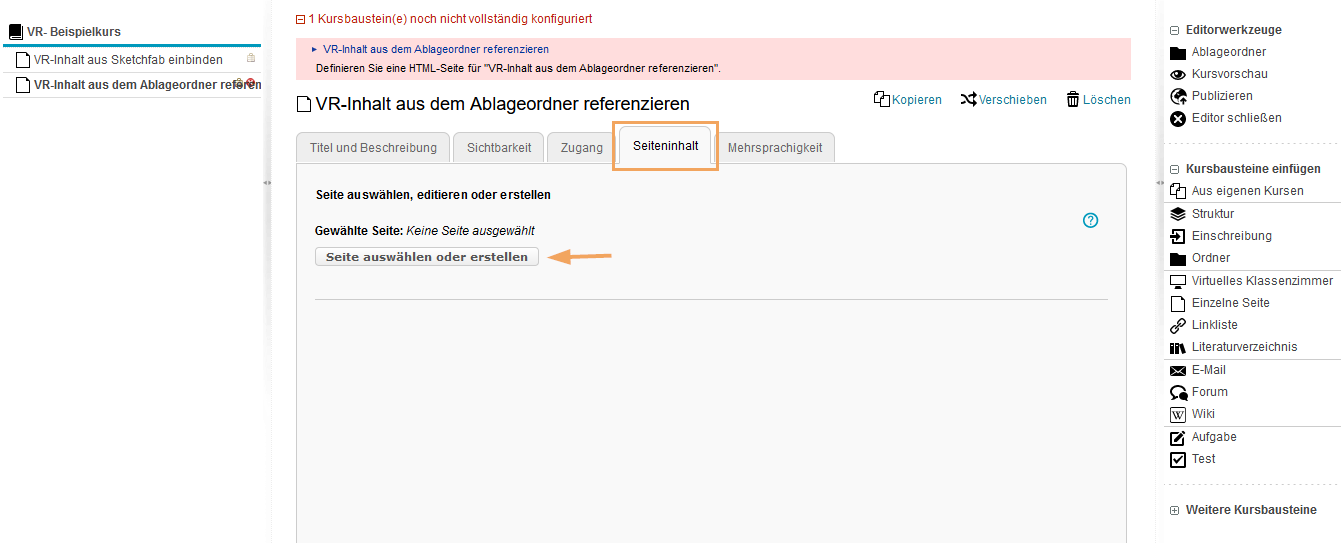Click the Kursvorschau eye icon

tap(1177, 75)
